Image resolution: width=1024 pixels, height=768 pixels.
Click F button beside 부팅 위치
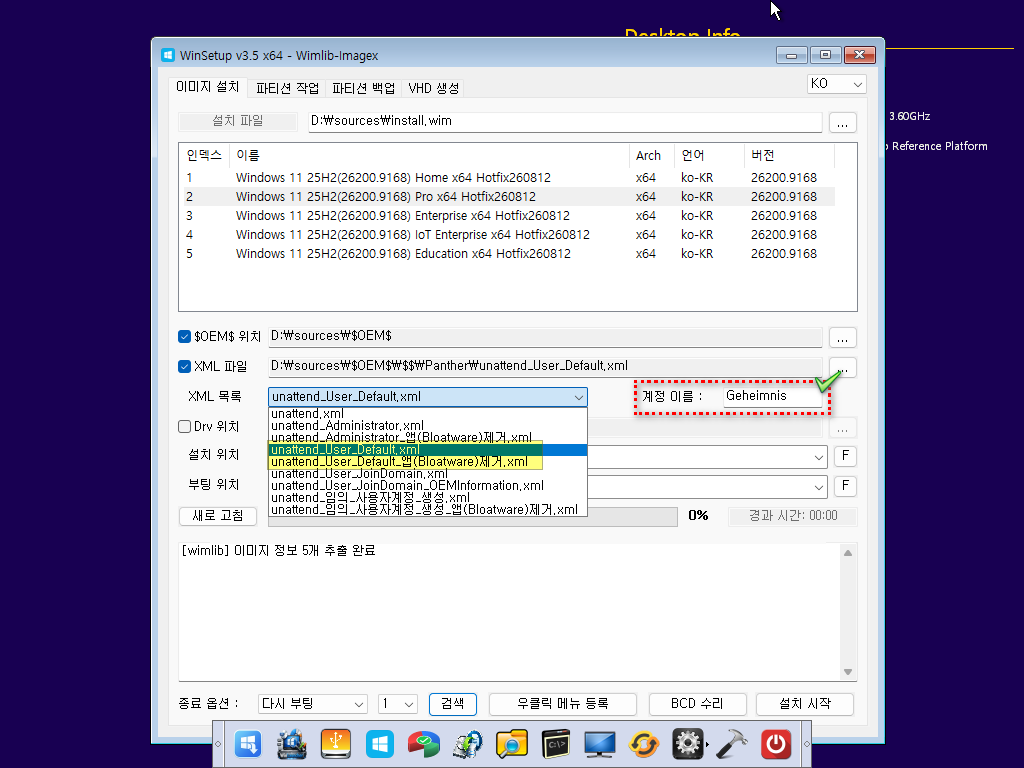click(845, 486)
